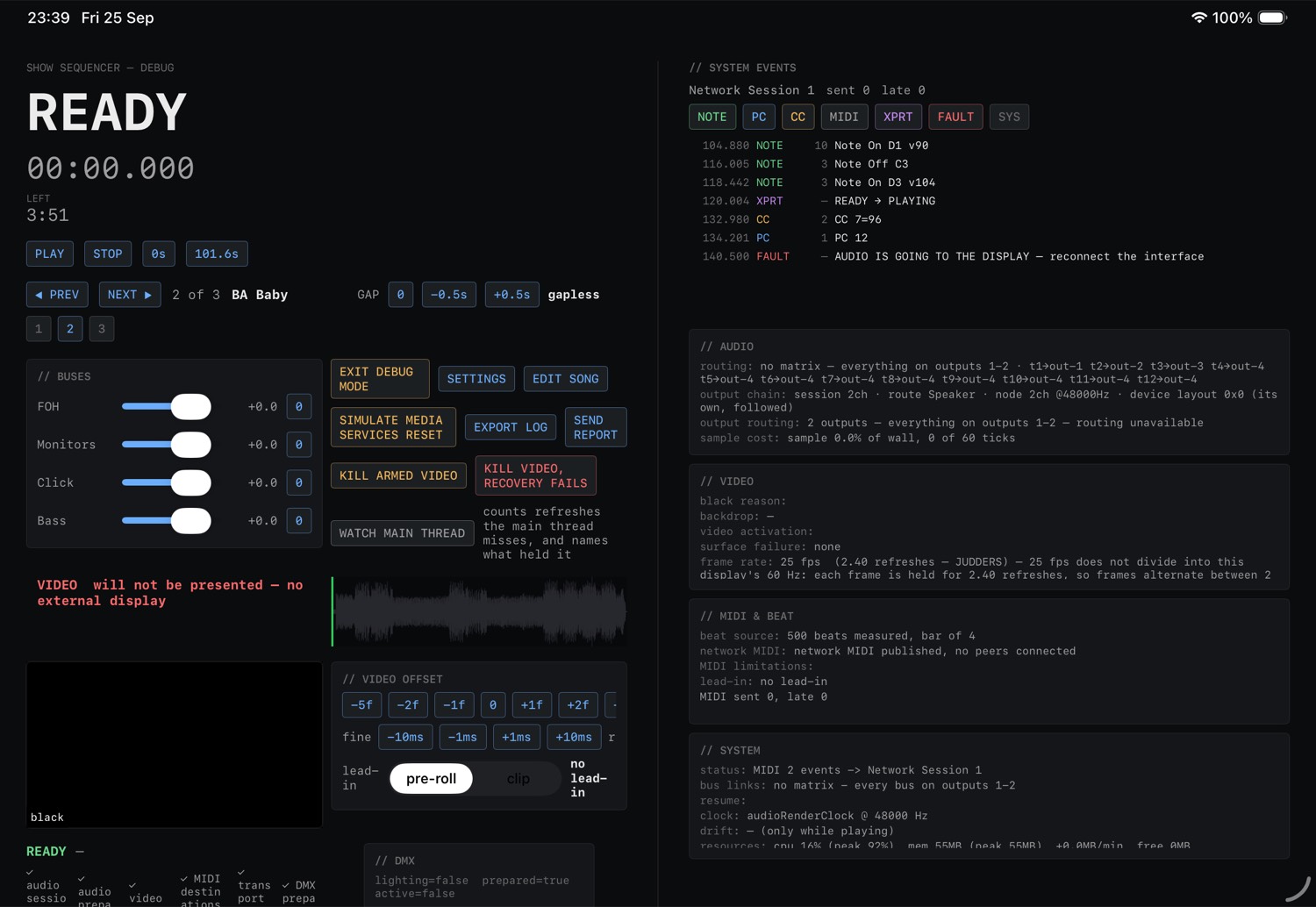
Task: Toggle CC event filter
Action: pos(797,117)
